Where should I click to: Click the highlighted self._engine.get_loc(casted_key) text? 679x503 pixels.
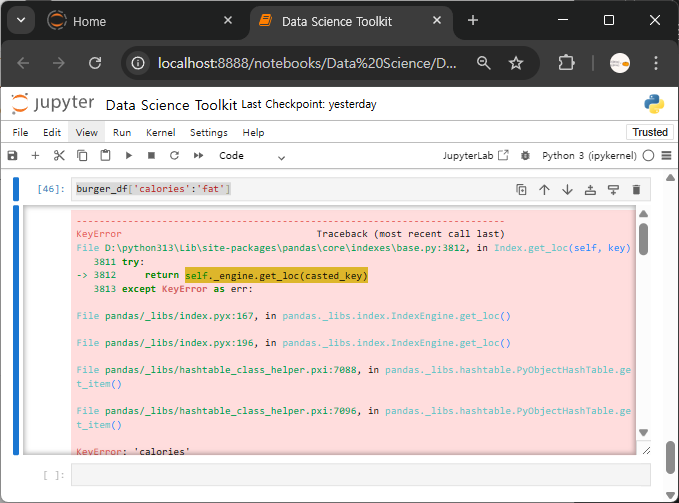276,275
